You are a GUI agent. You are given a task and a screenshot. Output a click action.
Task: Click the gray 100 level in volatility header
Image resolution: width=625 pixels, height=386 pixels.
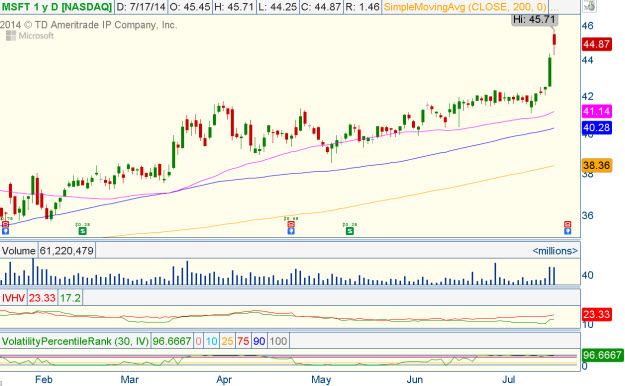278,341
